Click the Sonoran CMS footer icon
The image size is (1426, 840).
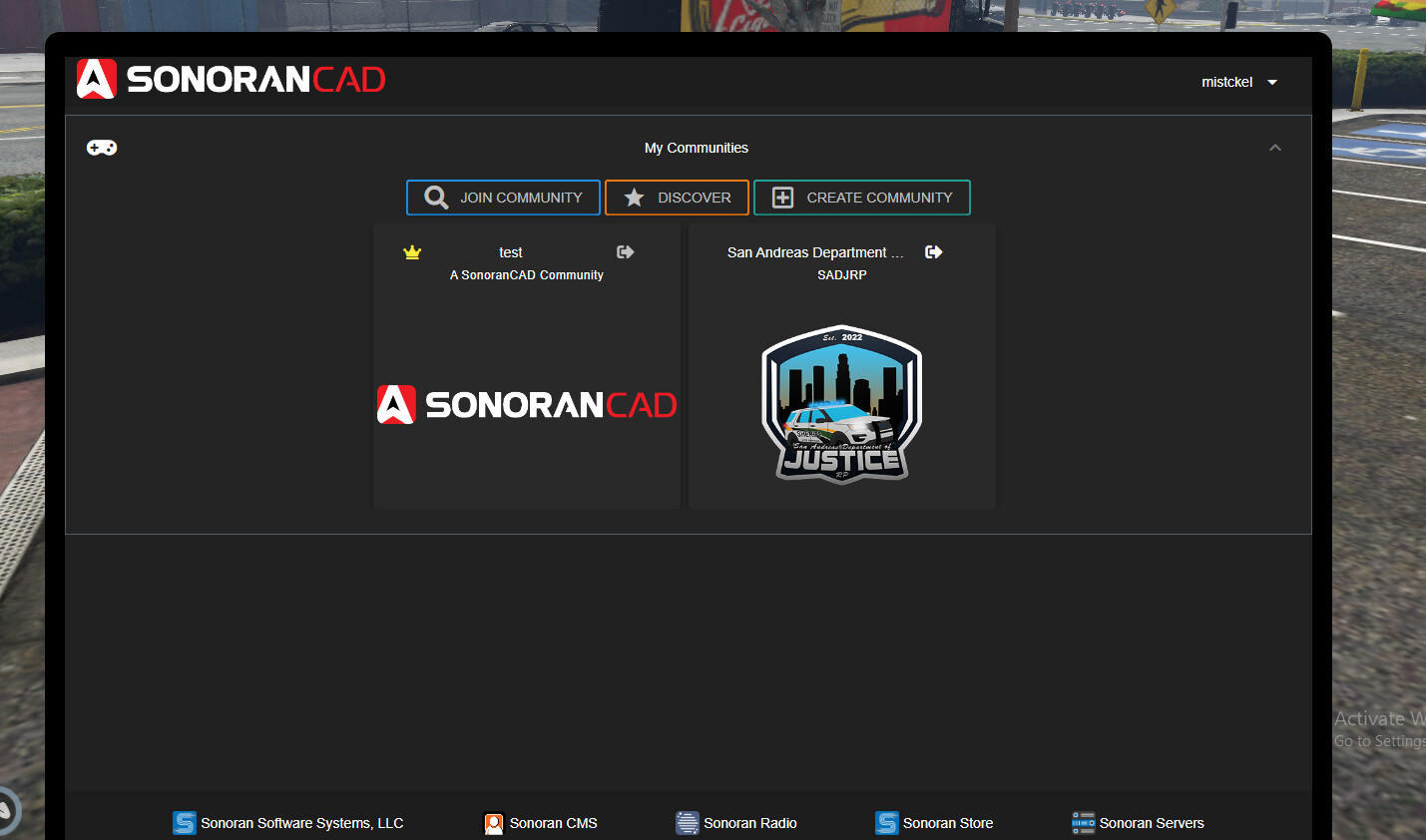click(494, 823)
